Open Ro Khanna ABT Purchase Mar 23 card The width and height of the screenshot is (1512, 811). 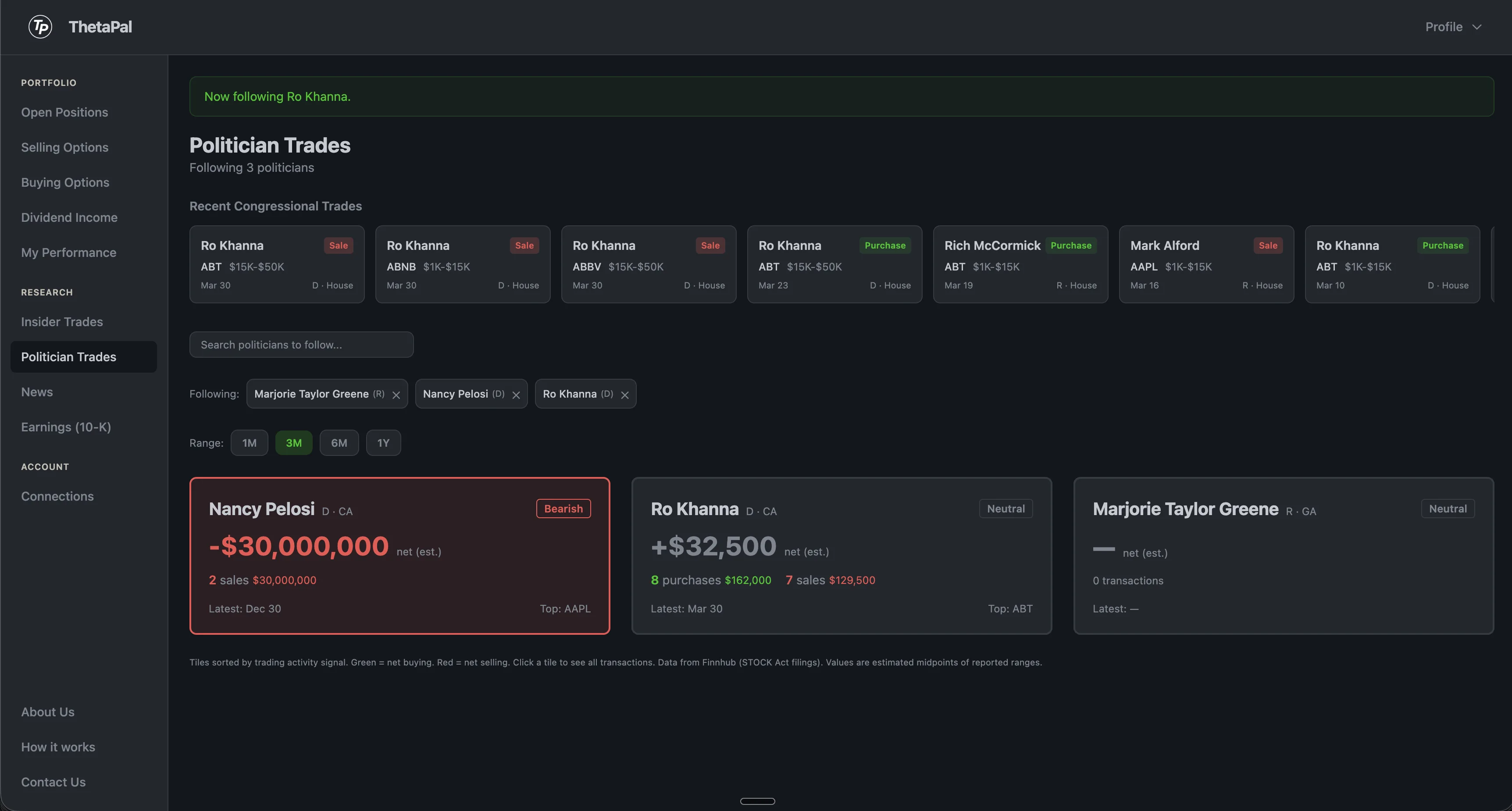834,264
